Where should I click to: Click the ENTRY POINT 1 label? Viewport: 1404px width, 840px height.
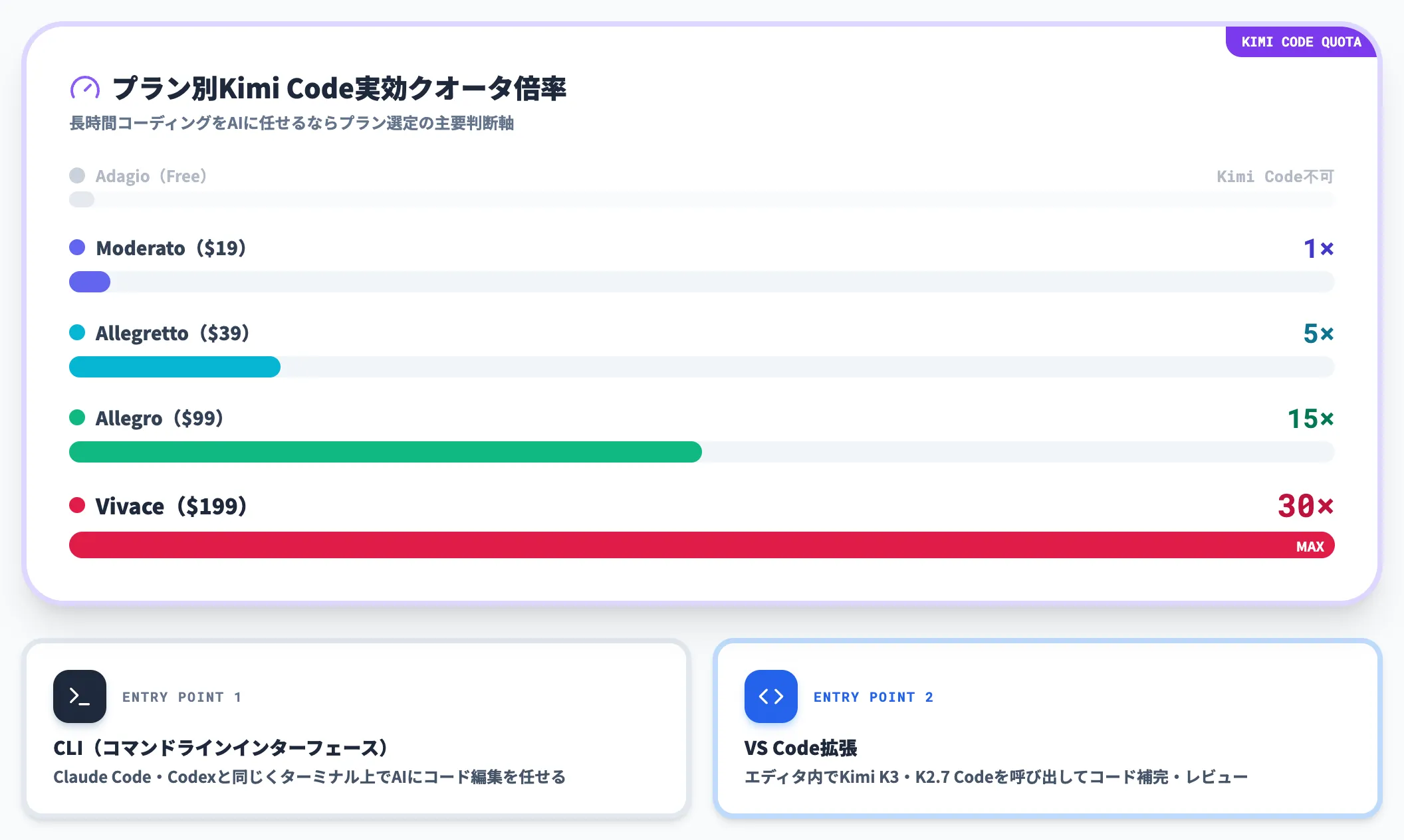pyautogui.click(x=181, y=697)
